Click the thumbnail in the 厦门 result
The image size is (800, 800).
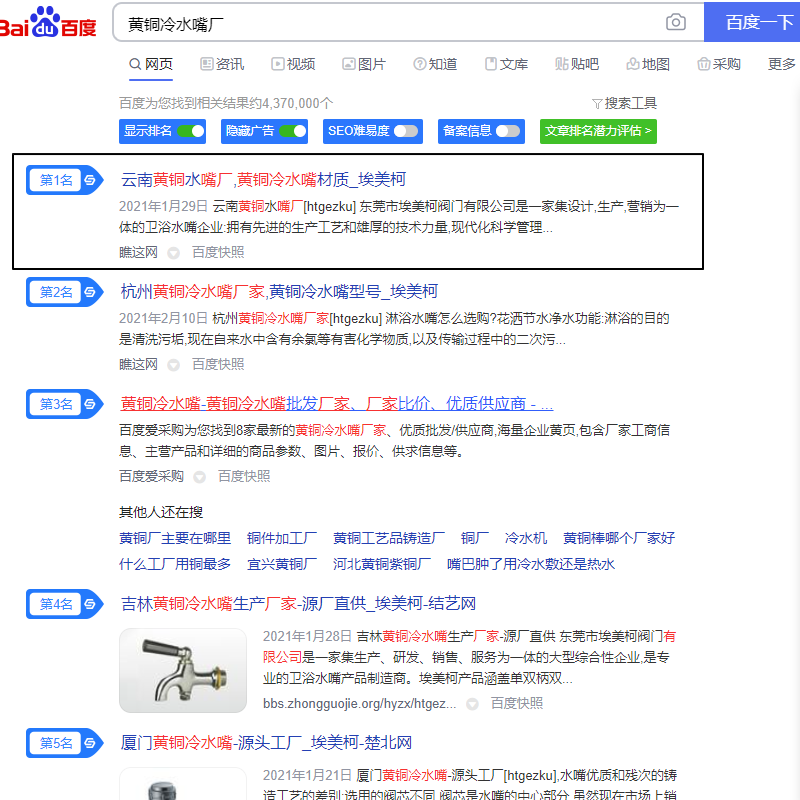point(183,784)
